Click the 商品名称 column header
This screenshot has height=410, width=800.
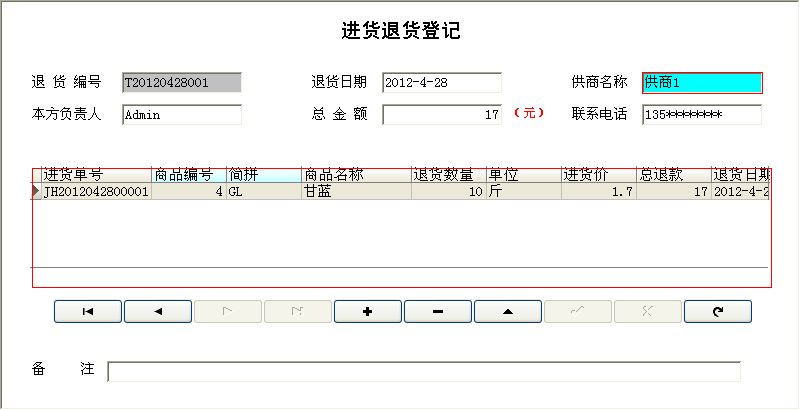(x=356, y=175)
